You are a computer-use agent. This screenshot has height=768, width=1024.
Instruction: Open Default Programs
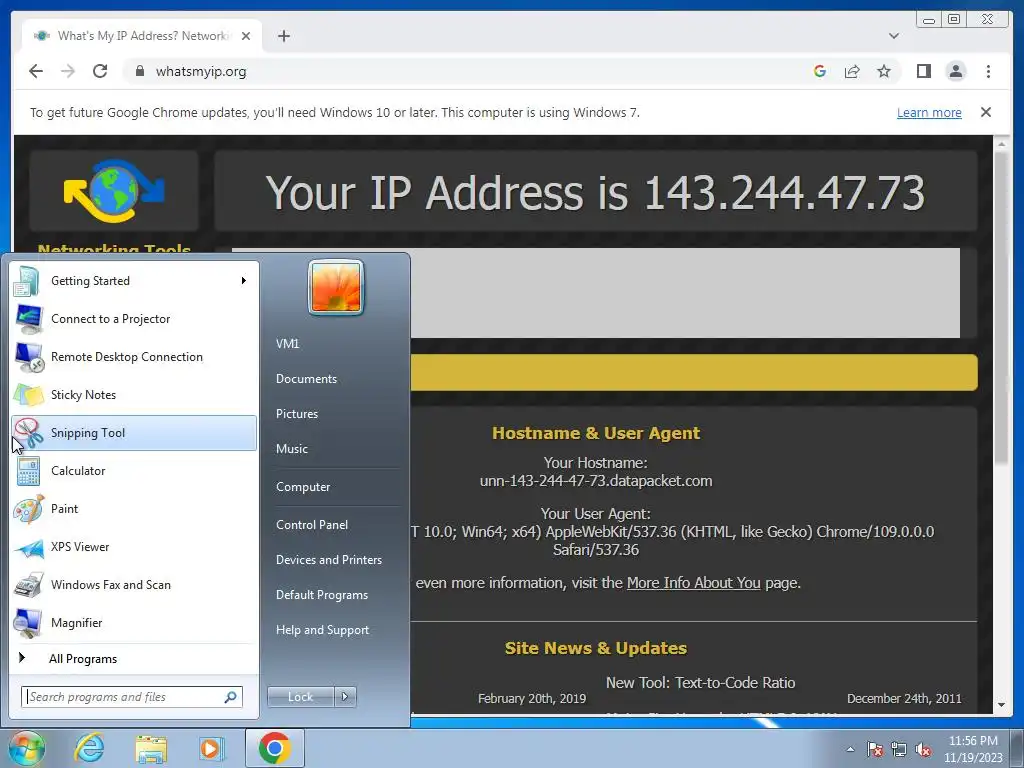[321, 595]
